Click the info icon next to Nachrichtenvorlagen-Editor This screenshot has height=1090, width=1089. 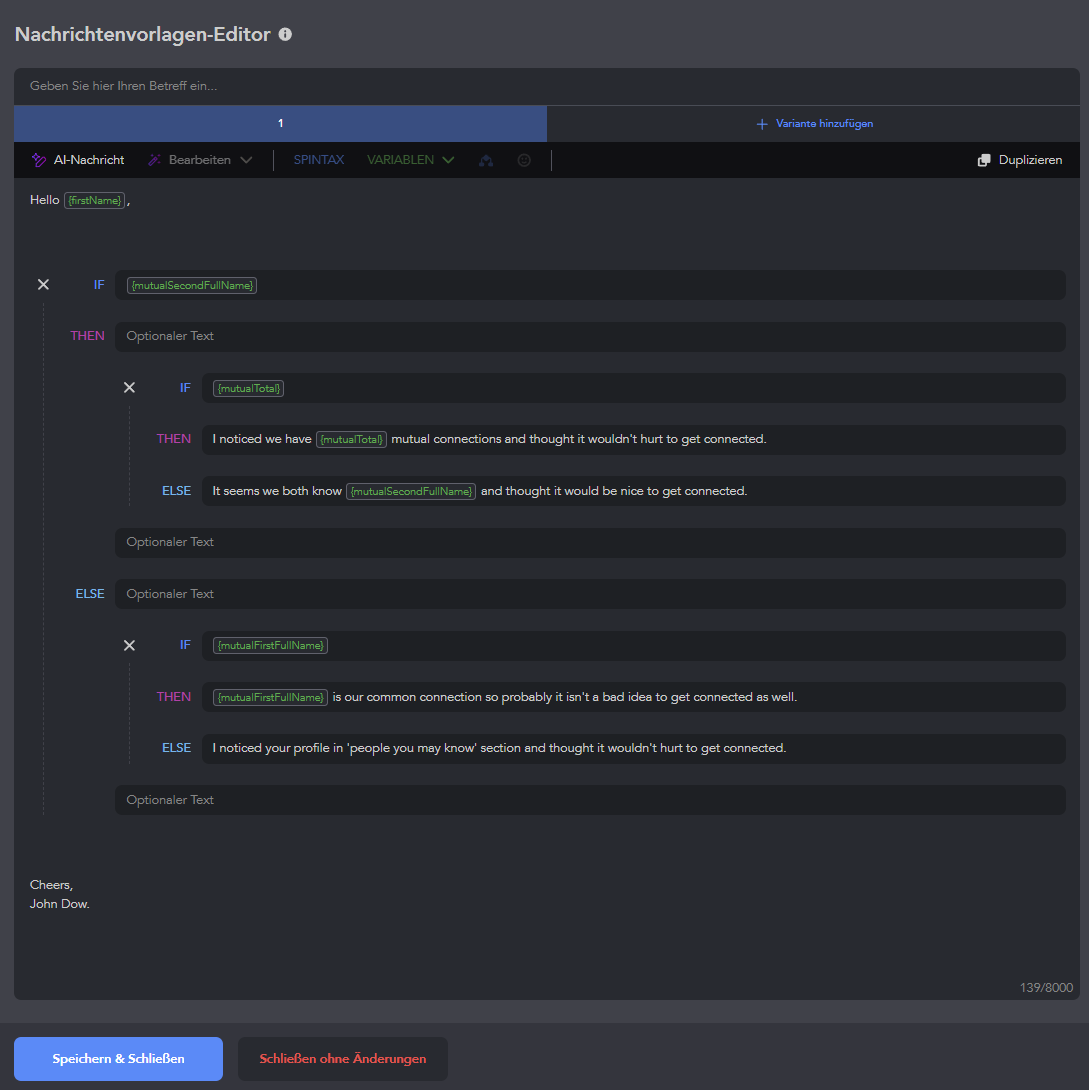tap(285, 34)
